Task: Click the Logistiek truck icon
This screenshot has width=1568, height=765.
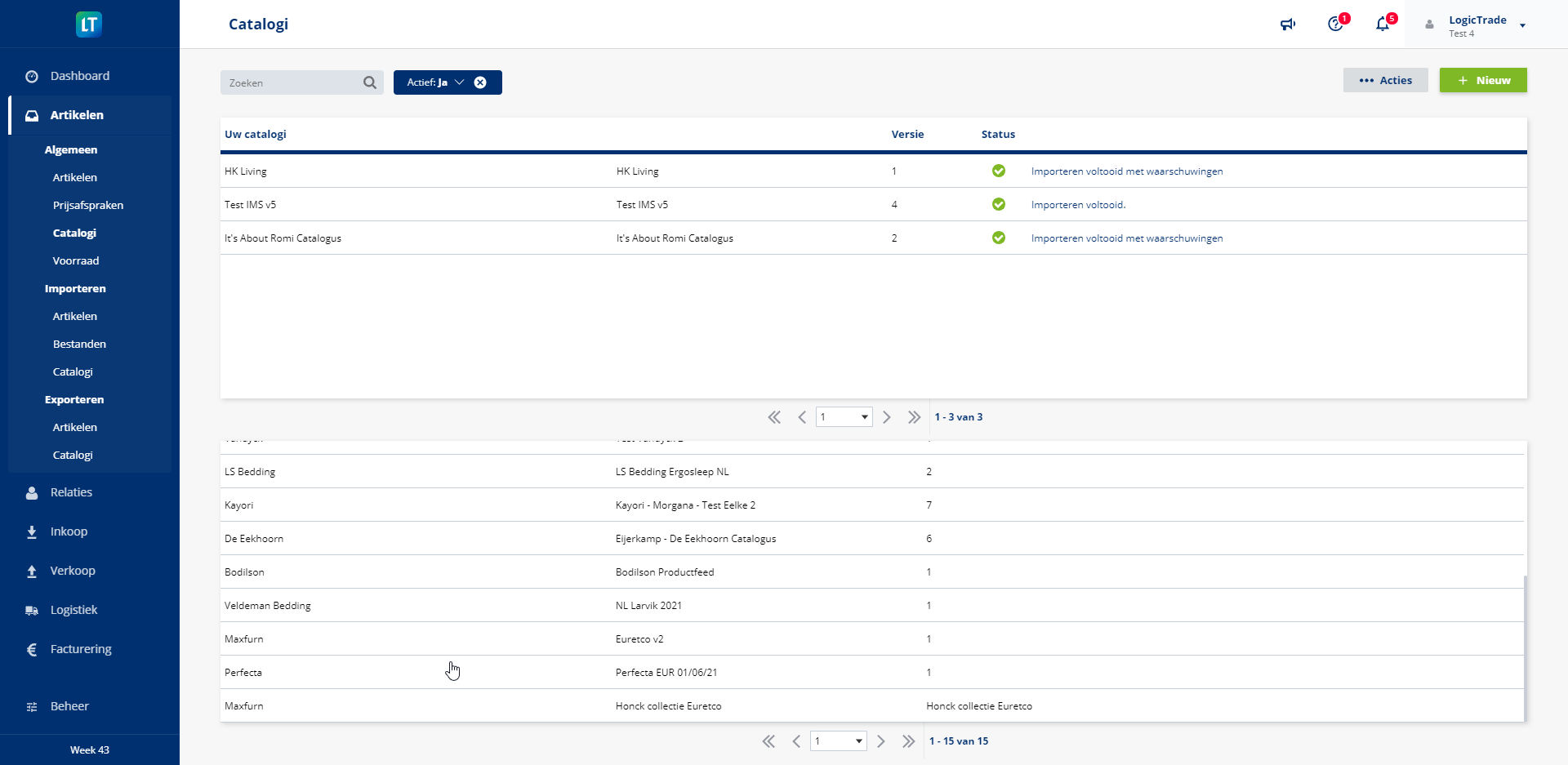Action: (32, 610)
